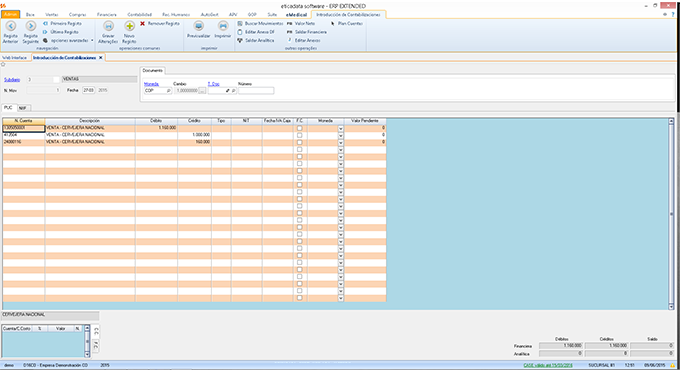This screenshot has height=370, width=680.
Task: Go to next record with Registo Seguinte
Action: pyautogui.click(x=31, y=33)
